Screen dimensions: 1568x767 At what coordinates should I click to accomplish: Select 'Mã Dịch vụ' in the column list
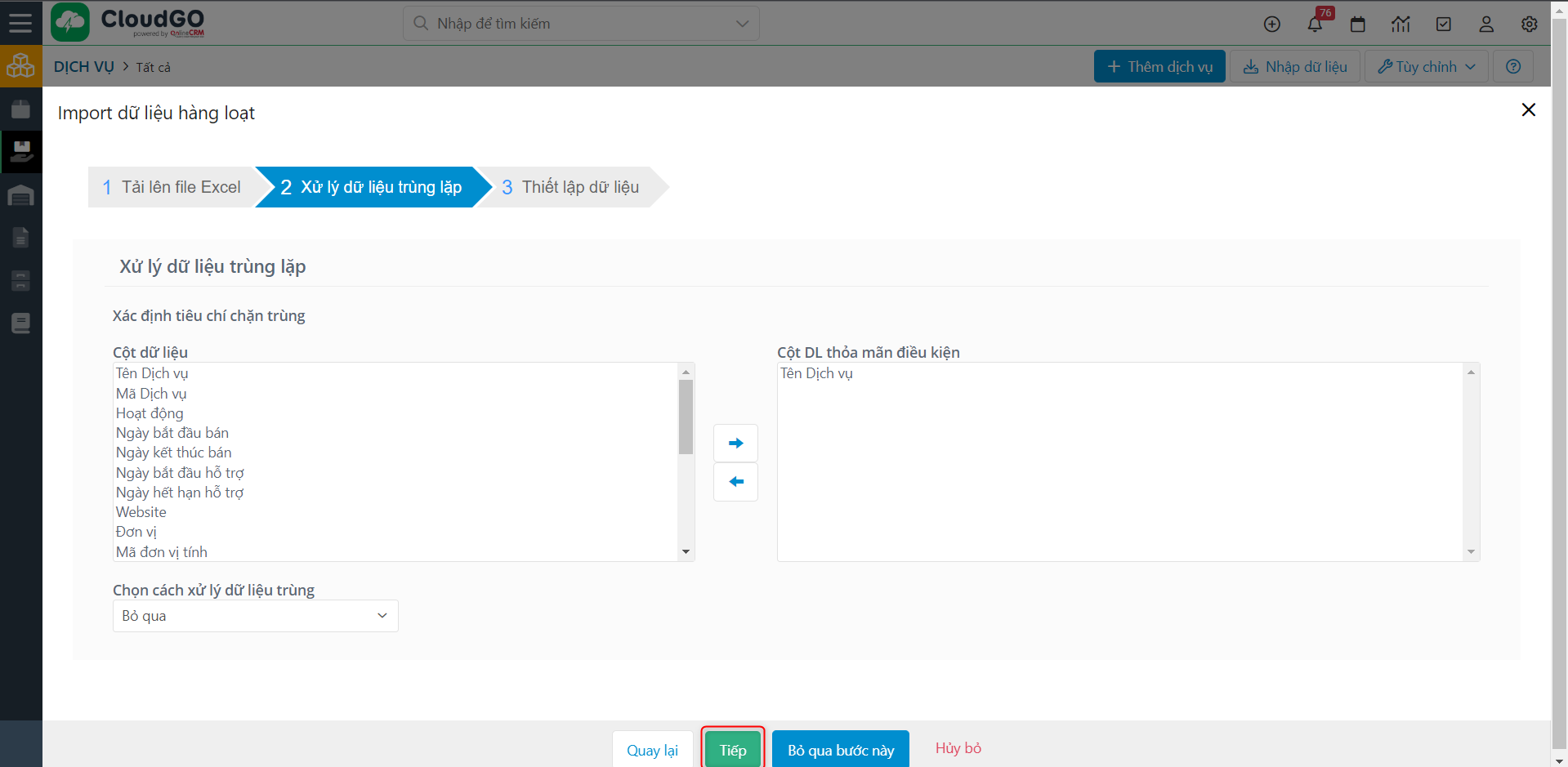coord(151,394)
